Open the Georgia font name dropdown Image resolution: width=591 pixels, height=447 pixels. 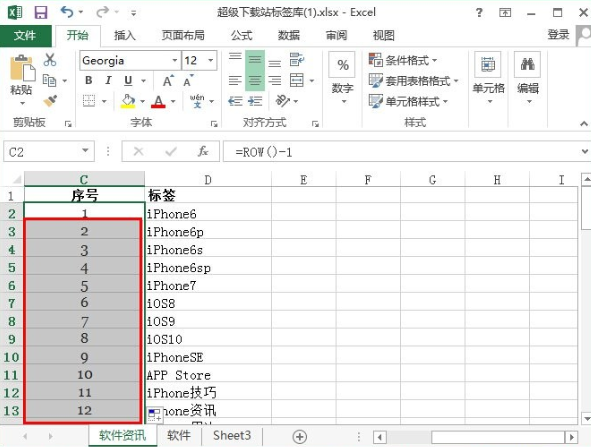(x=175, y=60)
